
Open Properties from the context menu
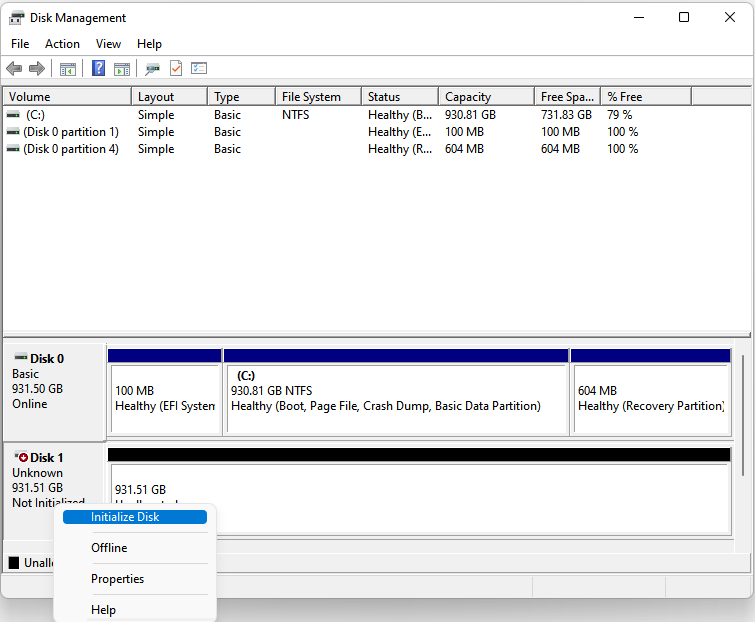(117, 579)
